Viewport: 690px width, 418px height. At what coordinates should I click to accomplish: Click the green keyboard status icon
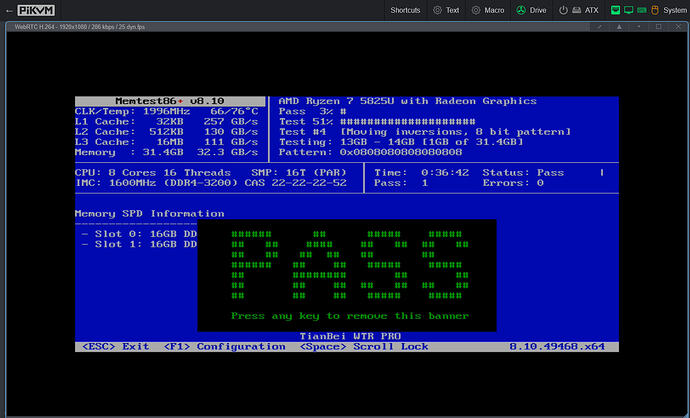642,10
